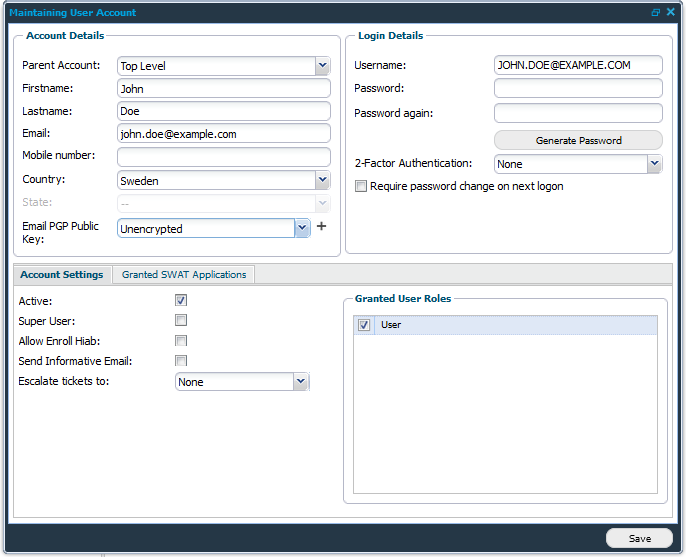686x557 pixels.
Task: Focus the Password input field
Action: 578,88
